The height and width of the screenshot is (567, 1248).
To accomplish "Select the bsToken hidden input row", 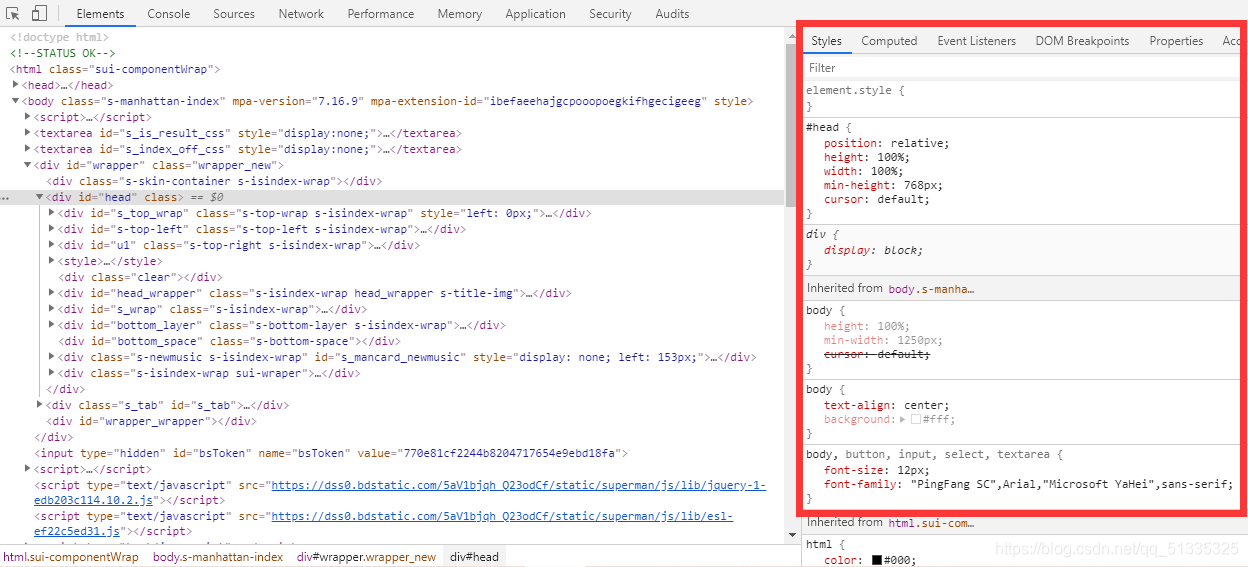I will point(392,453).
